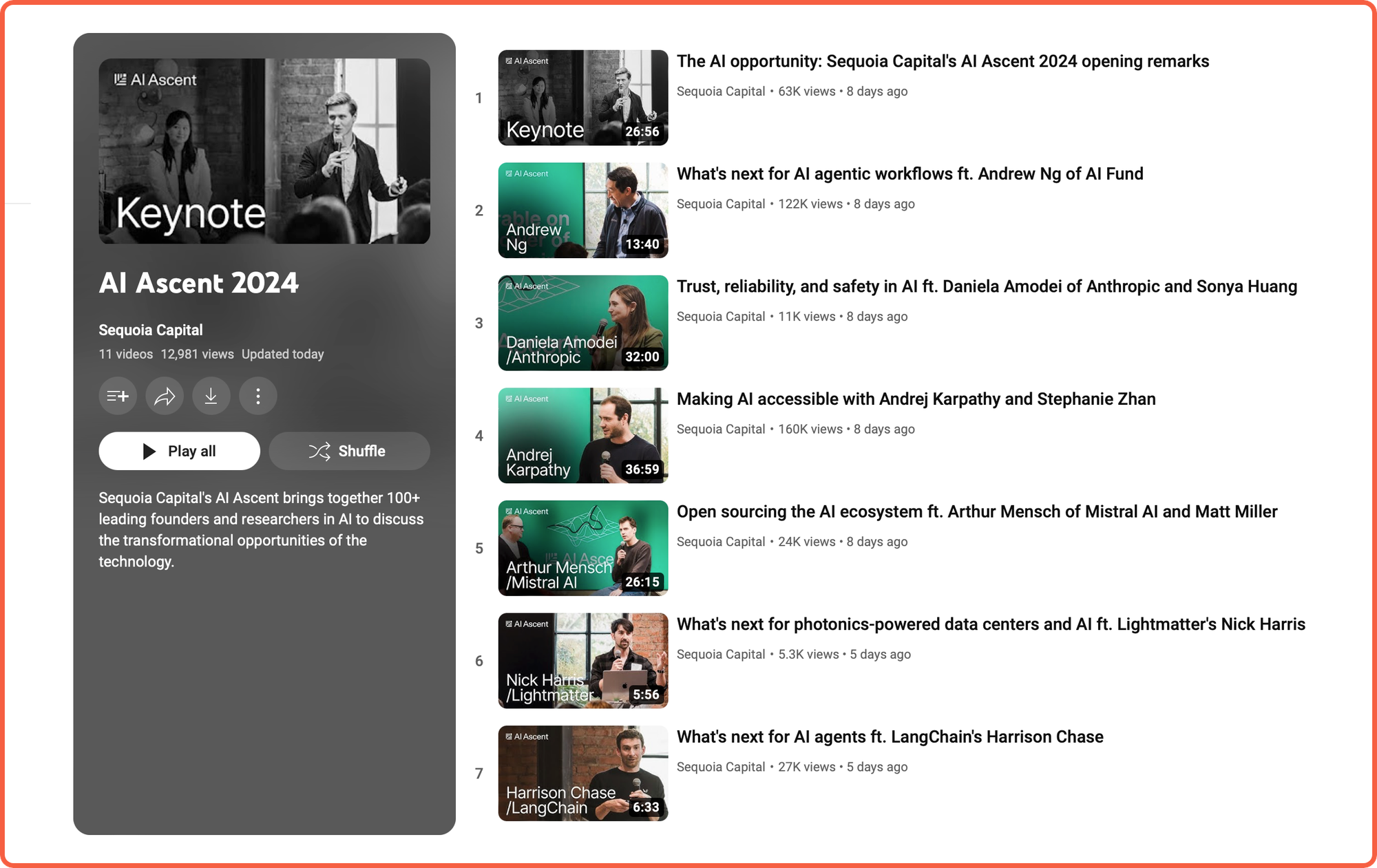
Task: Open the Andrej Karpathy video thumbnail
Action: click(582, 435)
